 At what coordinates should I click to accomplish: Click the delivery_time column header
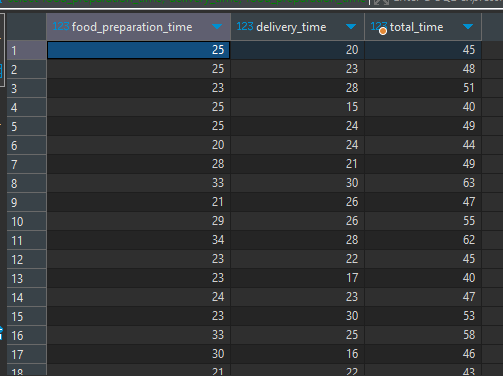(297, 27)
